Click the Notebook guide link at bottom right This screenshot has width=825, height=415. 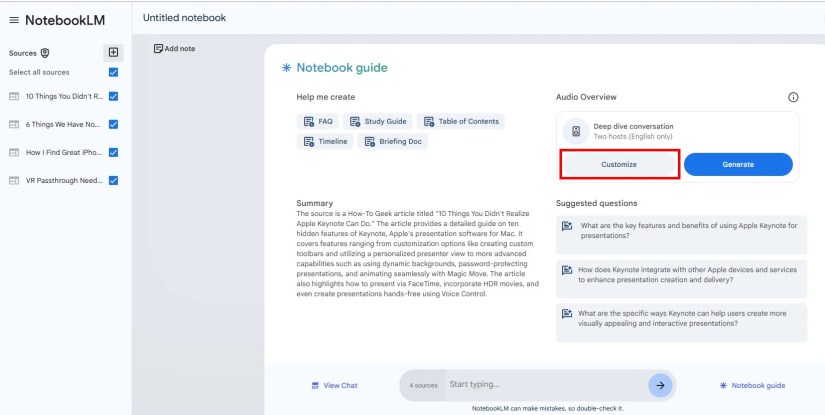(x=752, y=386)
